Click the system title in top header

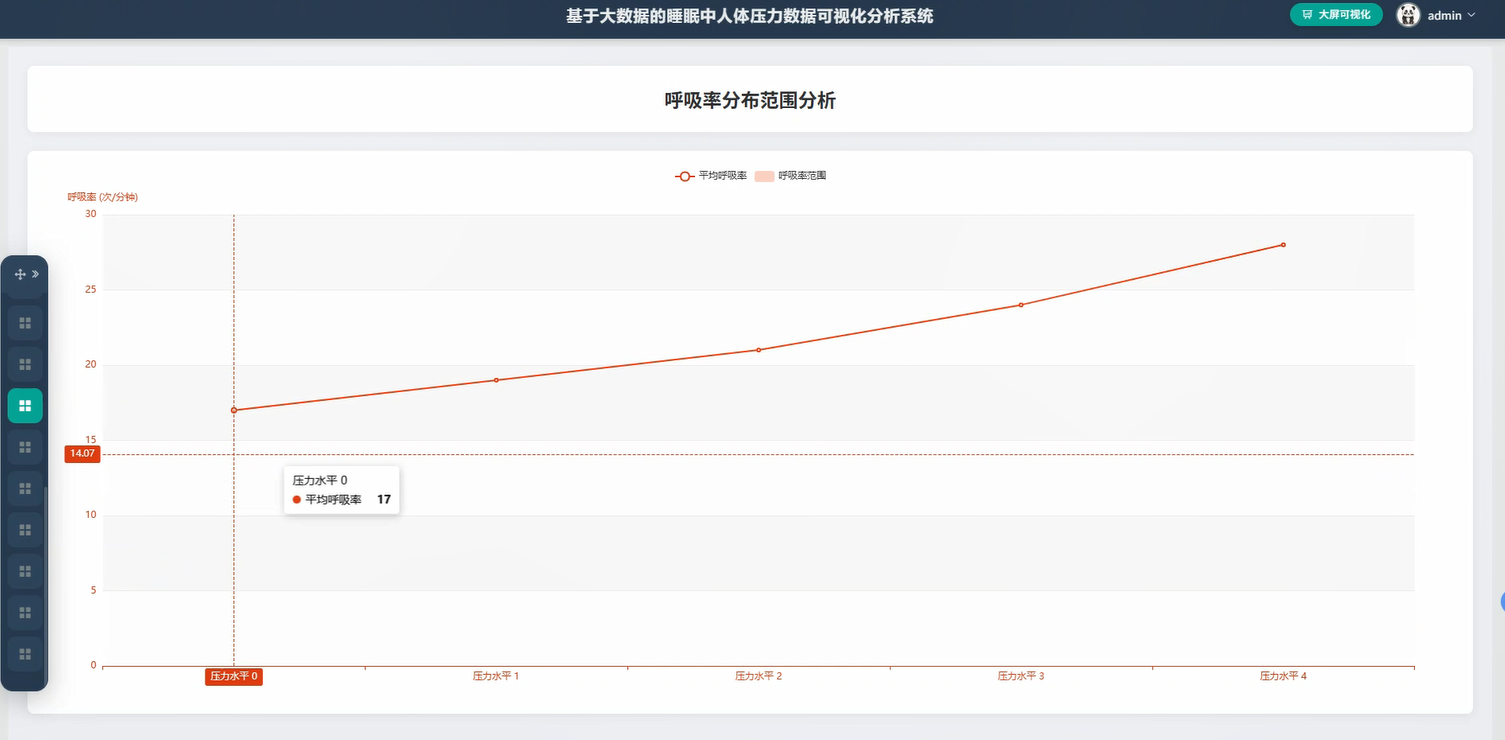tap(750, 16)
